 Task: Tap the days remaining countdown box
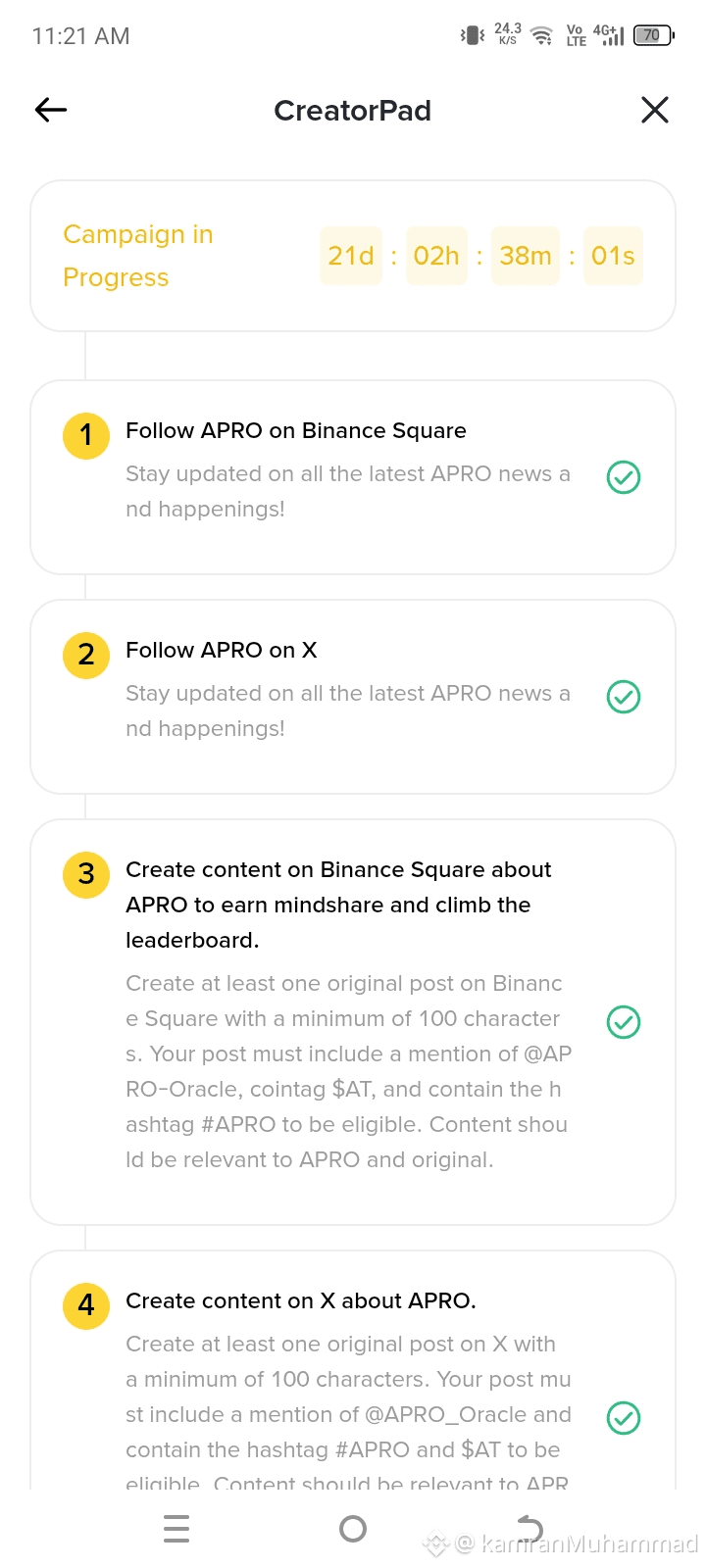[x=351, y=256]
